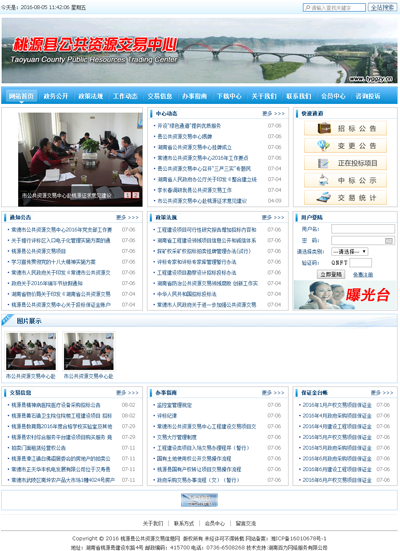Open 下载中心 navigation menu item

pos(229,96)
